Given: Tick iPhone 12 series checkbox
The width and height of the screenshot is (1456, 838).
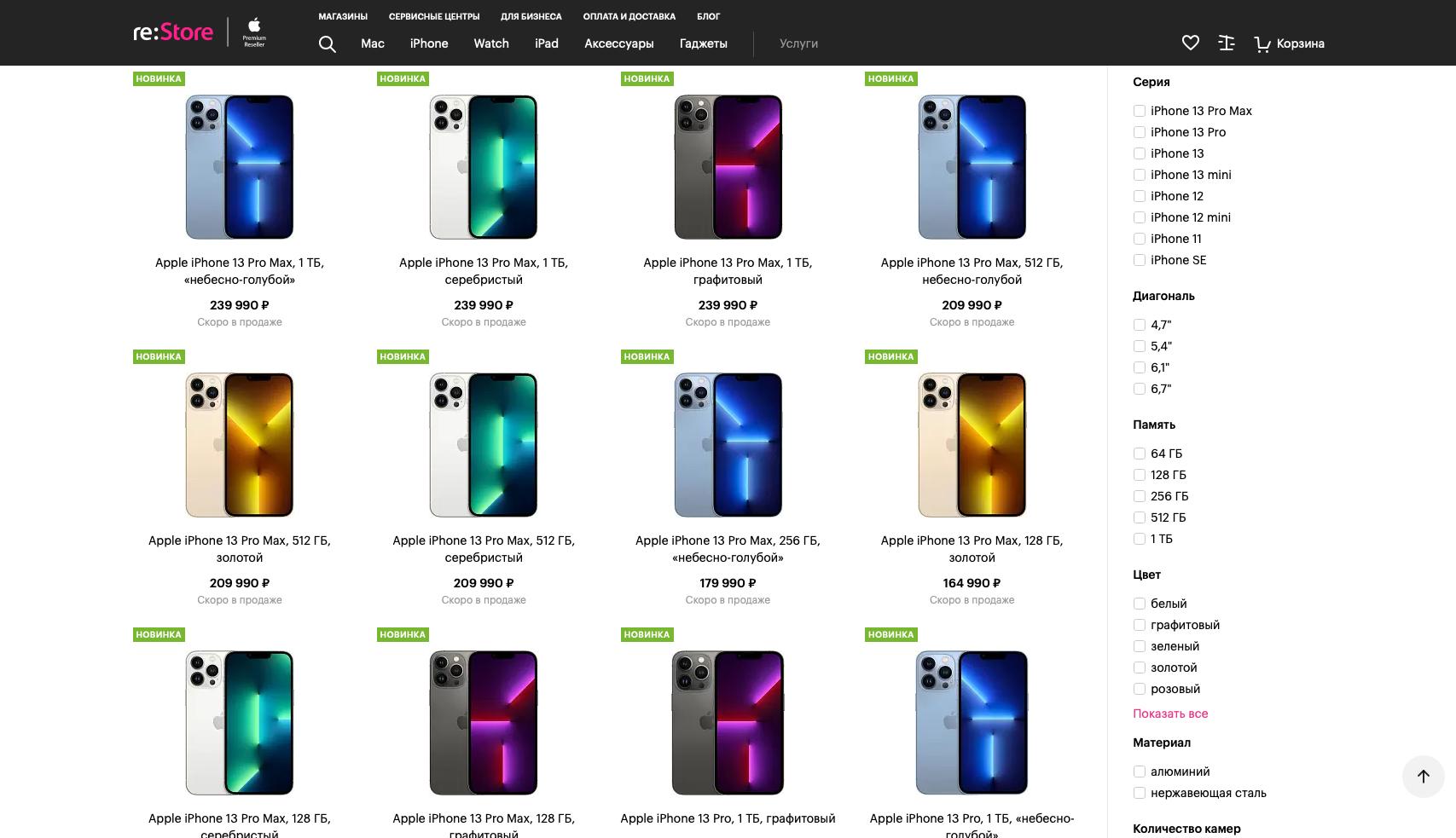Looking at the screenshot, I should coord(1139,196).
